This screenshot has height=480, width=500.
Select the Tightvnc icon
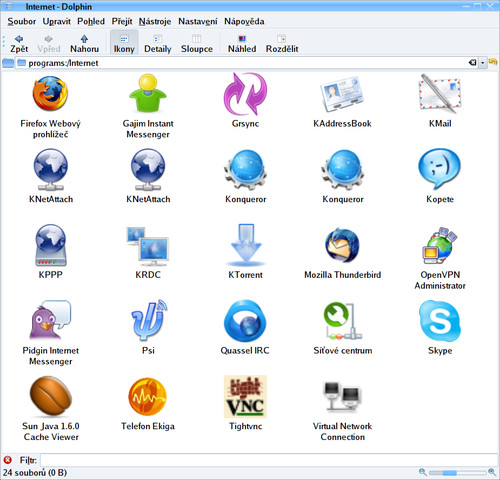(x=245, y=397)
